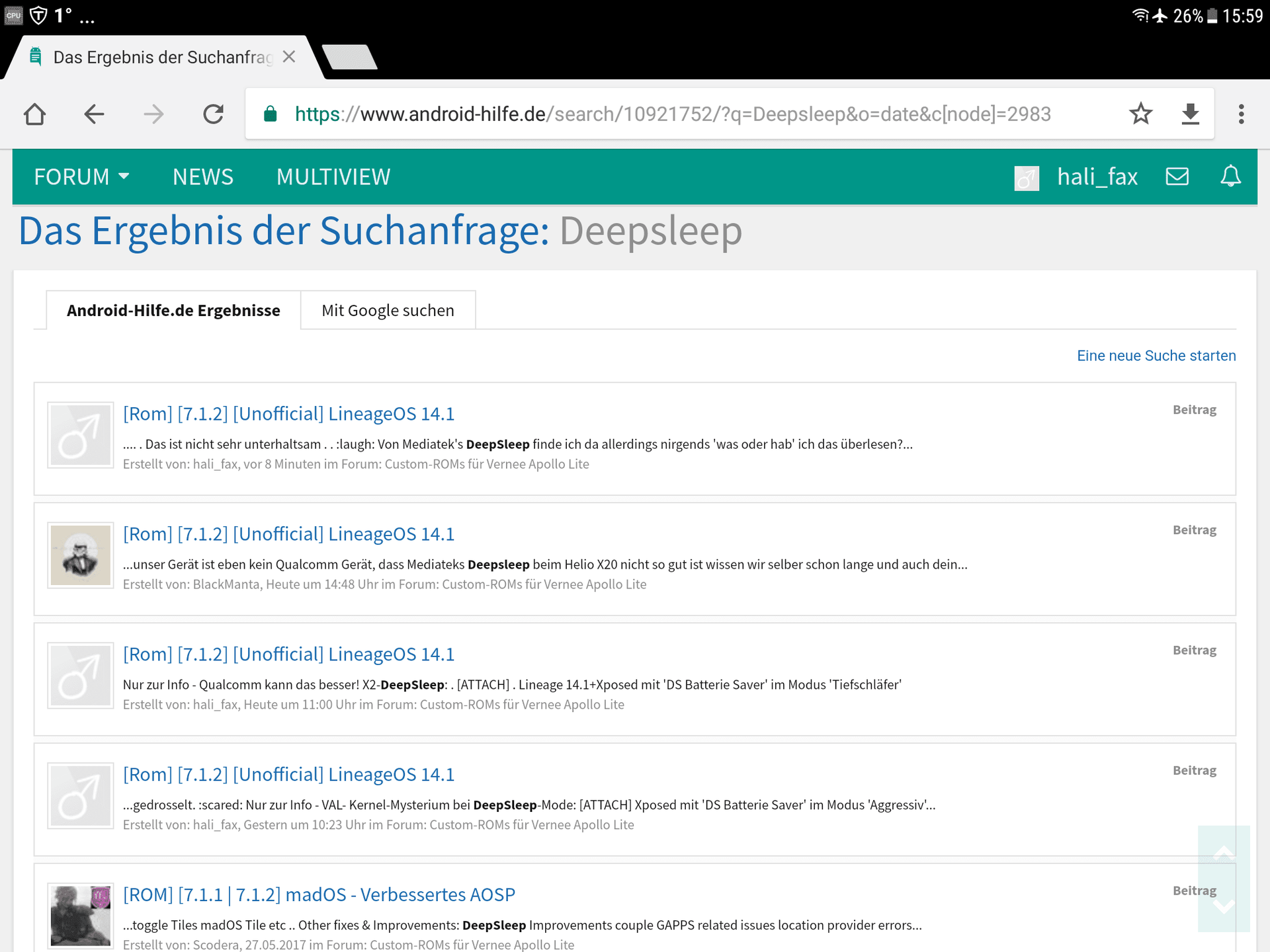1270x952 pixels.
Task: Click the snippet 'unser Gerät ist eben kein Qualcomm'
Action: pyautogui.click(x=545, y=565)
